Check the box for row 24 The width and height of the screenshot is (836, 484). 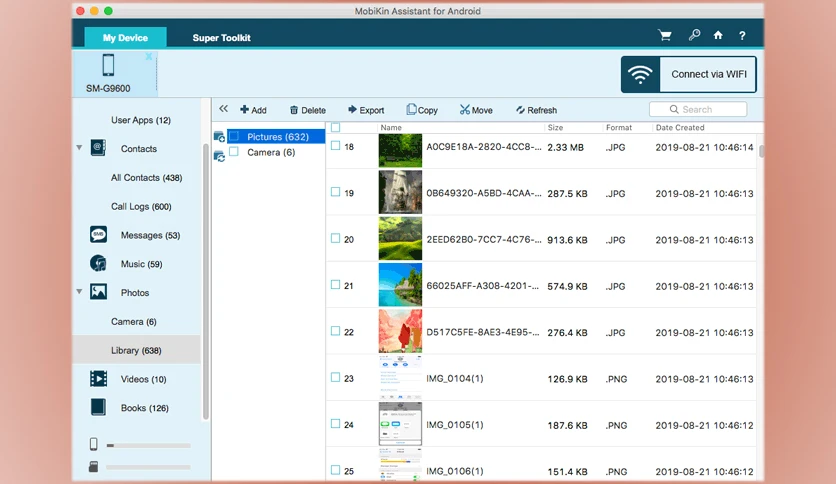tap(335, 424)
